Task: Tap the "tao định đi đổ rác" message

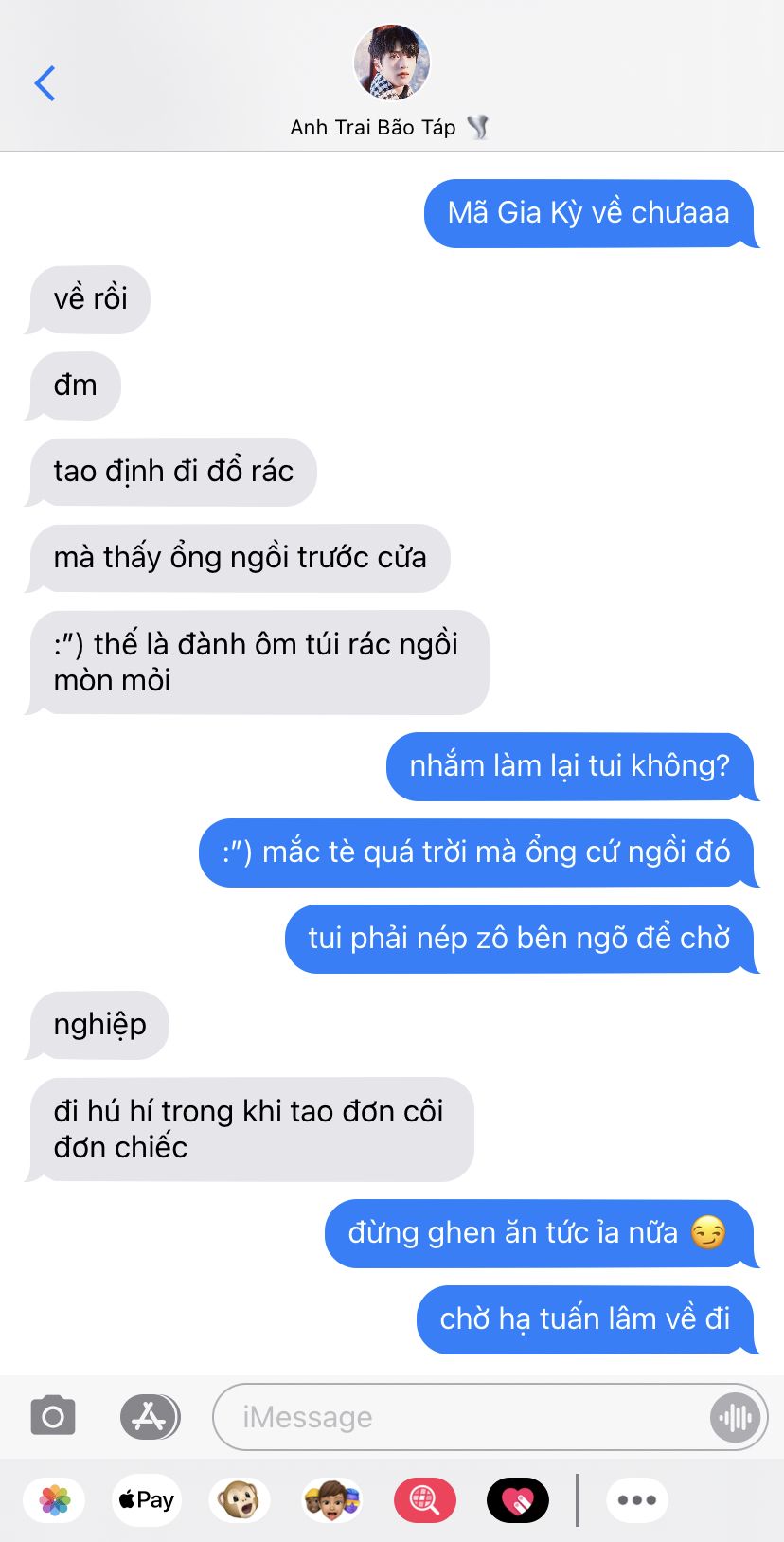Action: pos(171,472)
